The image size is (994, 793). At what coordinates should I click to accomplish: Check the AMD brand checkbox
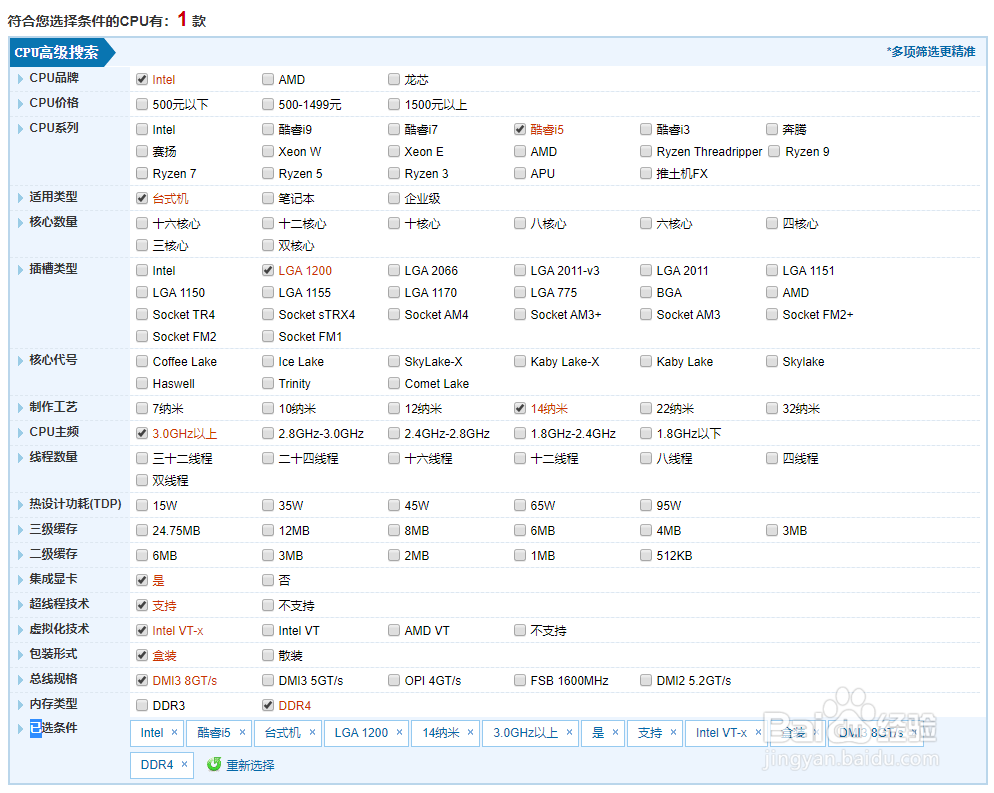(268, 79)
